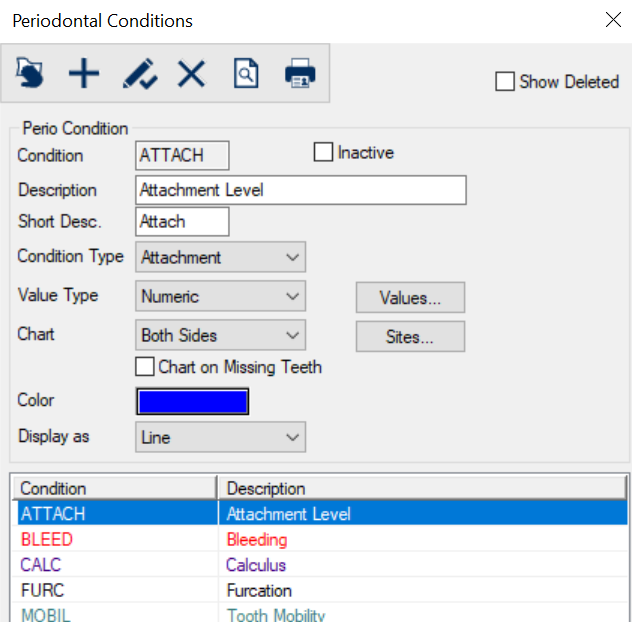Delete condition using the X toolbar icon

191,73
